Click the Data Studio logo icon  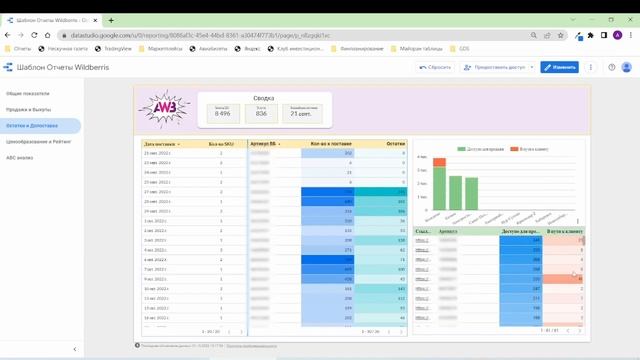click(x=8, y=67)
